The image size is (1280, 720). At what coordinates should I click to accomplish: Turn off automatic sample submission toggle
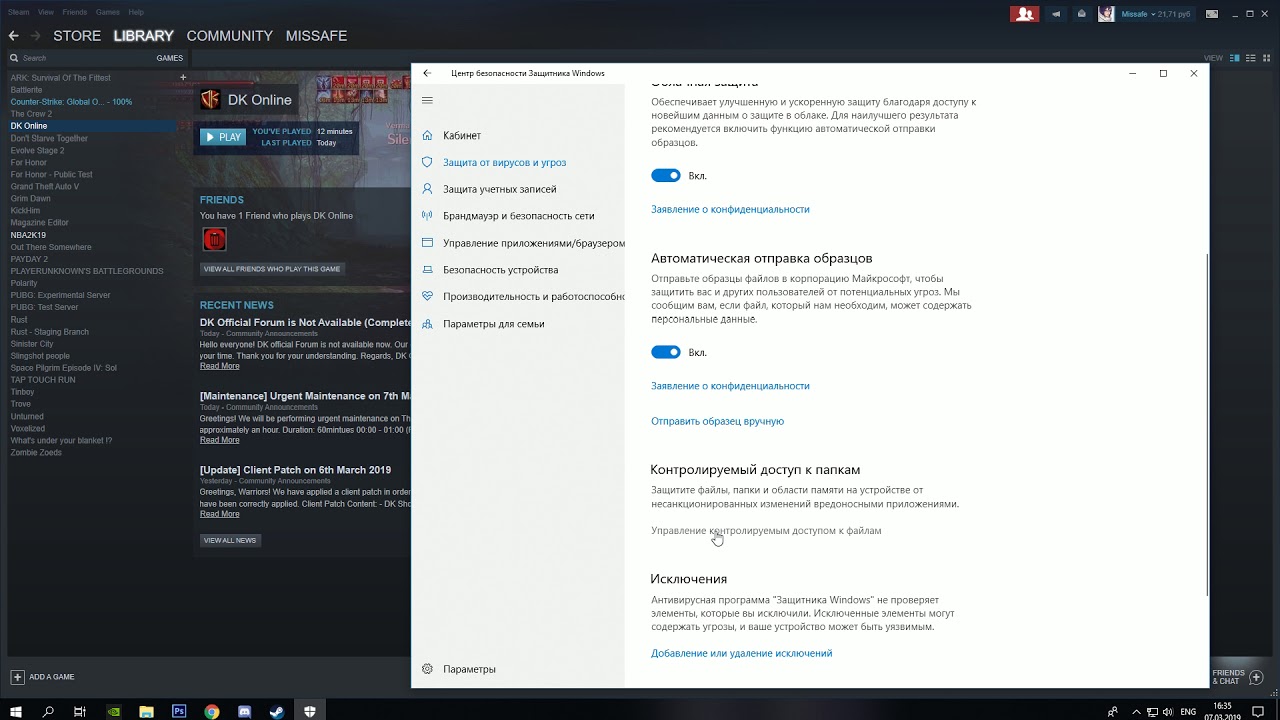point(666,352)
